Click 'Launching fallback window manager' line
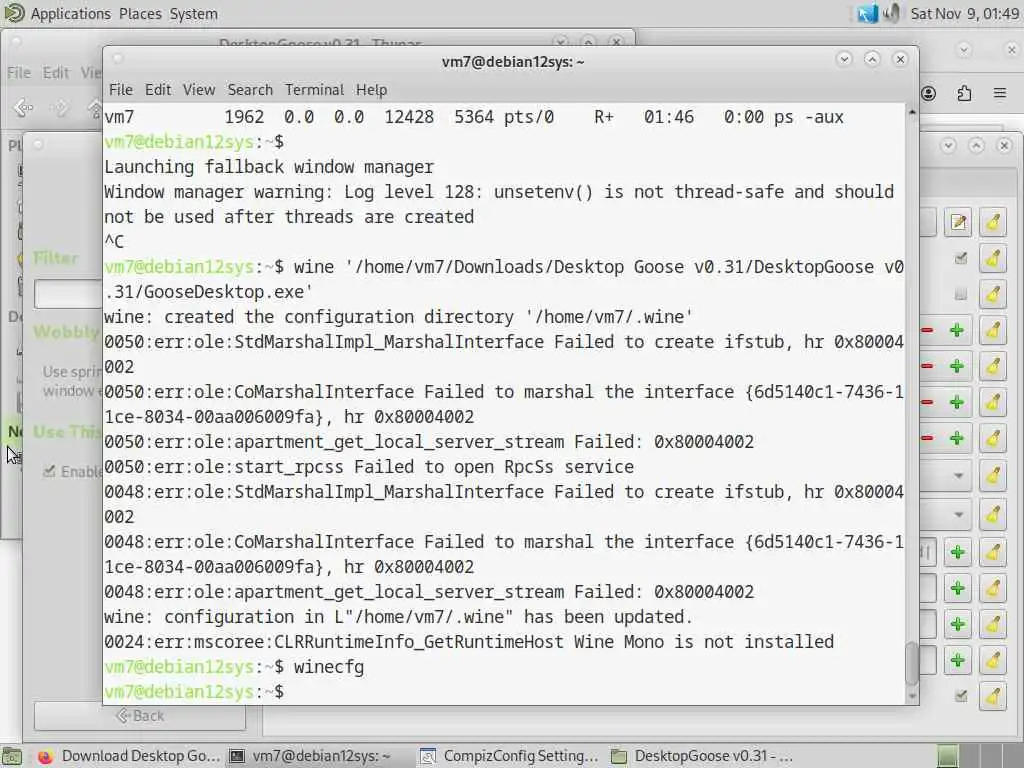 pyautogui.click(x=268, y=167)
